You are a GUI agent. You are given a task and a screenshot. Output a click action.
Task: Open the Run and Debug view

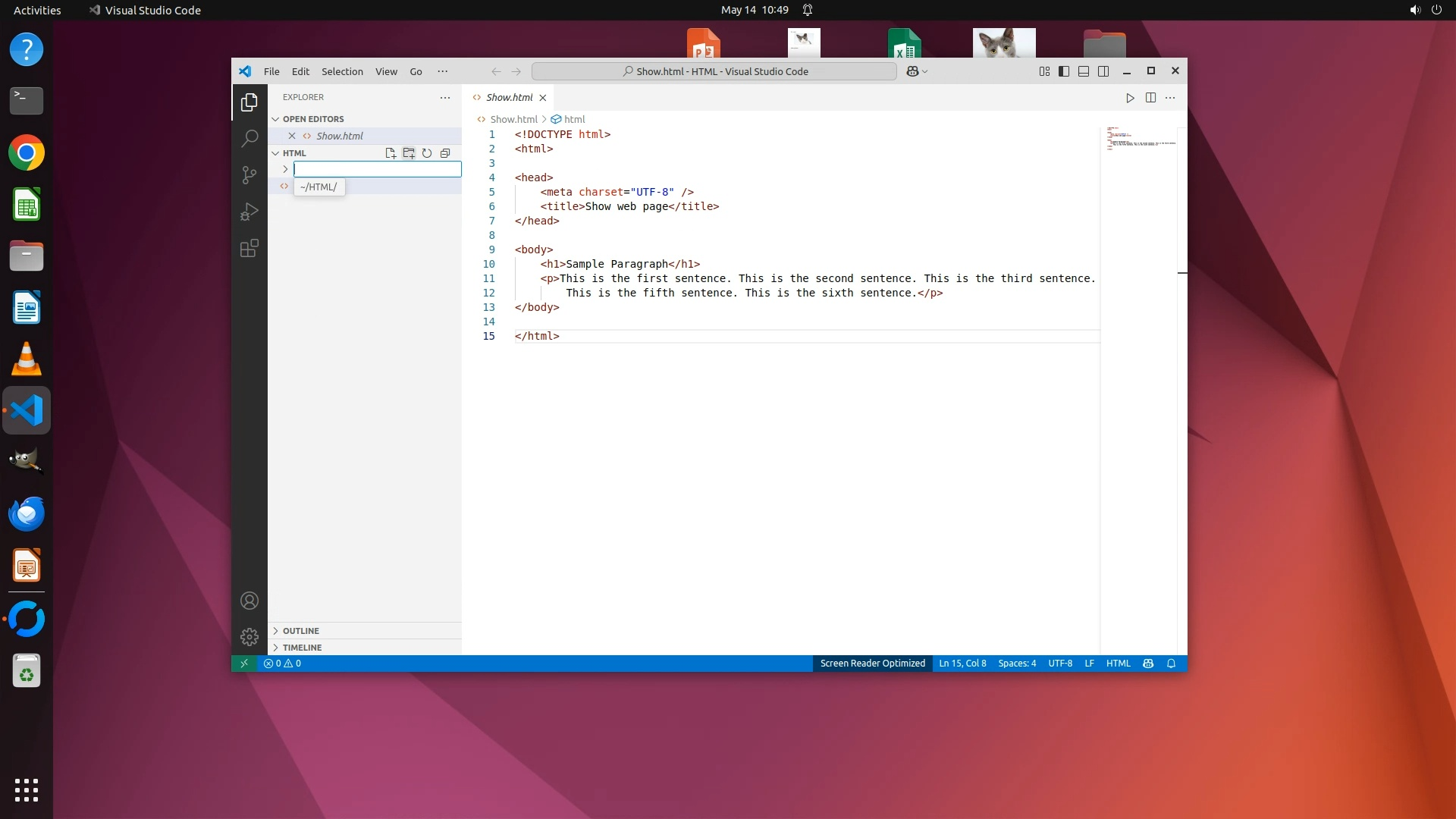tap(249, 212)
